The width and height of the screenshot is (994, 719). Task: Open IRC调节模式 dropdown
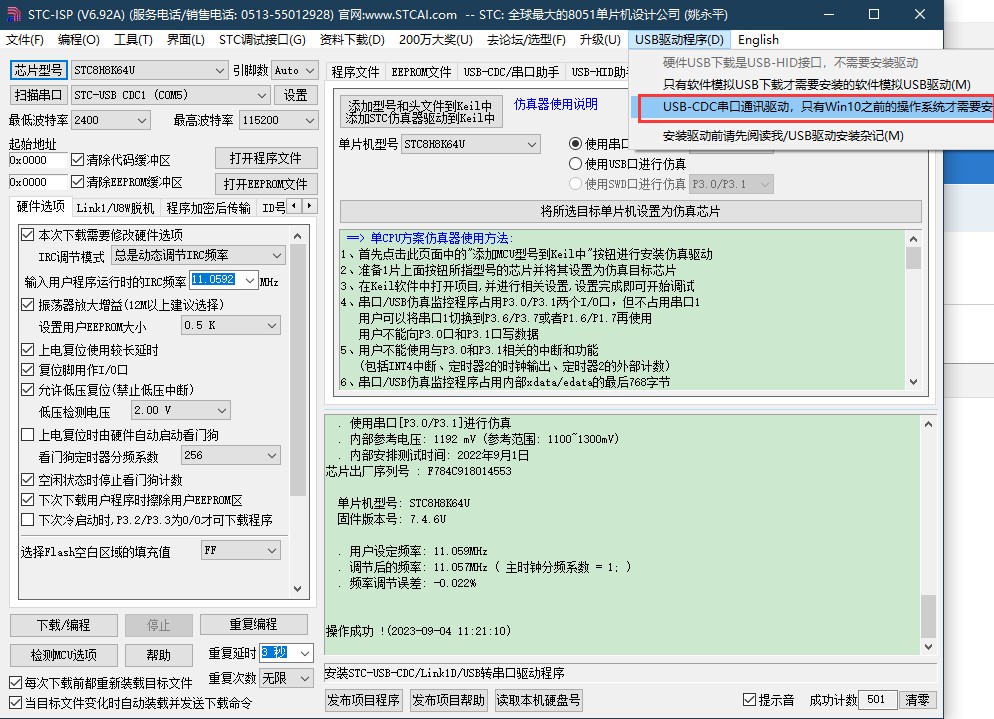(x=198, y=256)
